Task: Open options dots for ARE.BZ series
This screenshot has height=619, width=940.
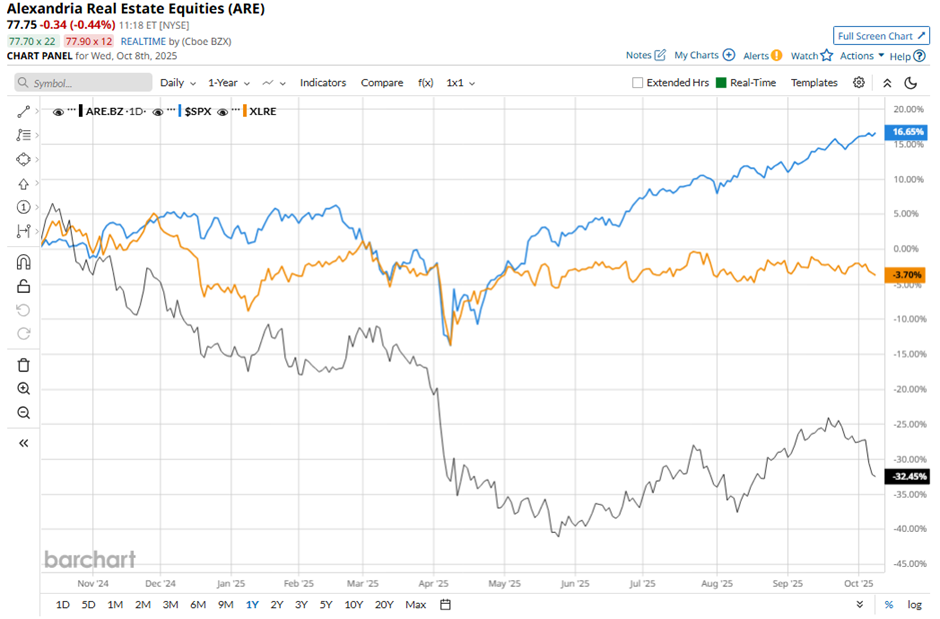Action: tap(72, 110)
